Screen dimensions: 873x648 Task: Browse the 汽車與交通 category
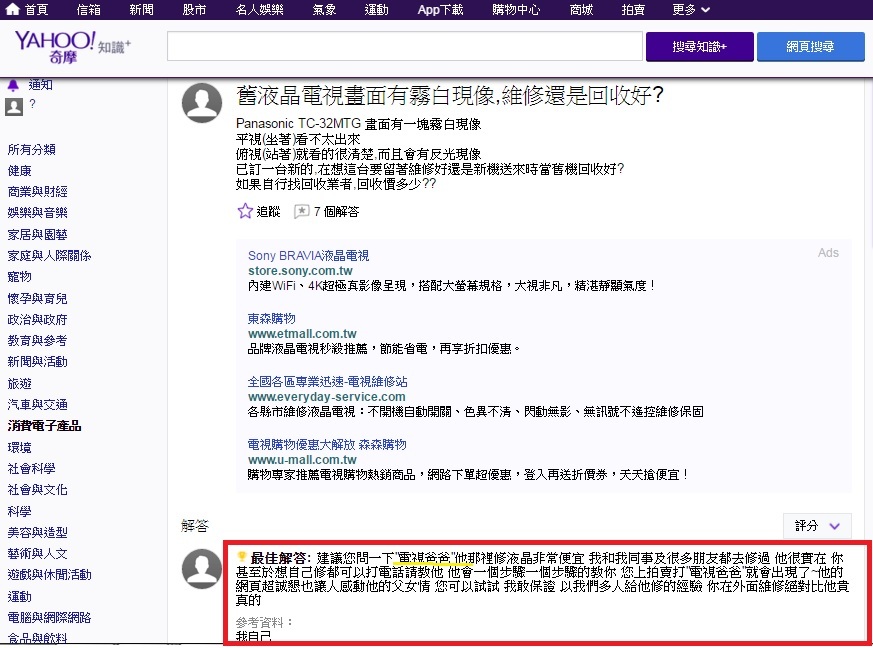click(x=37, y=405)
